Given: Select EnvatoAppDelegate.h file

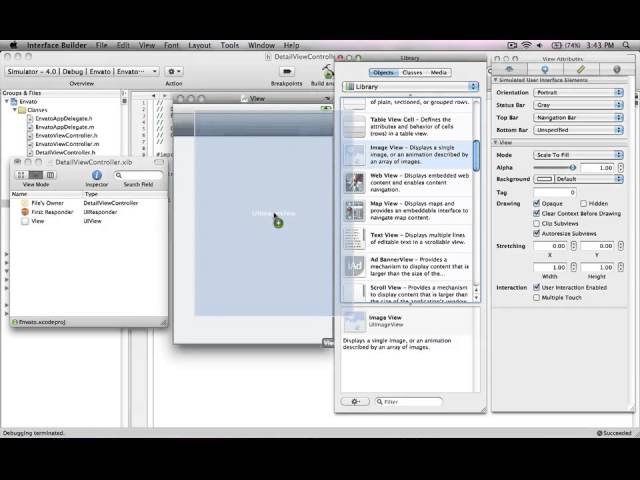Looking at the screenshot, I should tap(63, 118).
